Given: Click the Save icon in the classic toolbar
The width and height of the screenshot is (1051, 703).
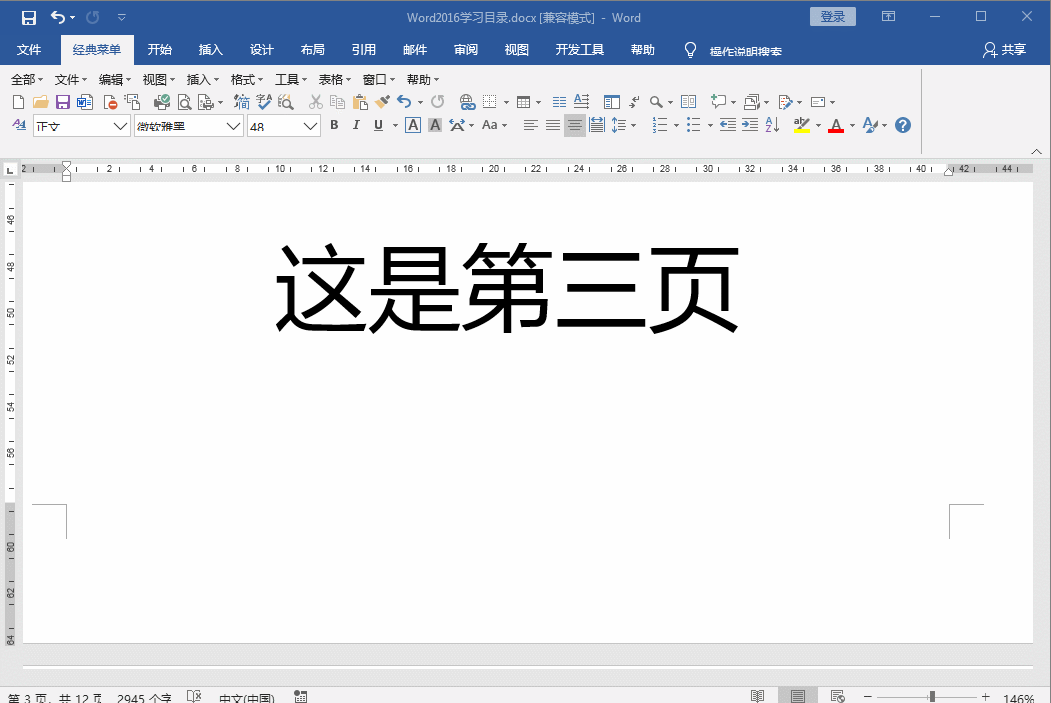Looking at the screenshot, I should click(62, 102).
